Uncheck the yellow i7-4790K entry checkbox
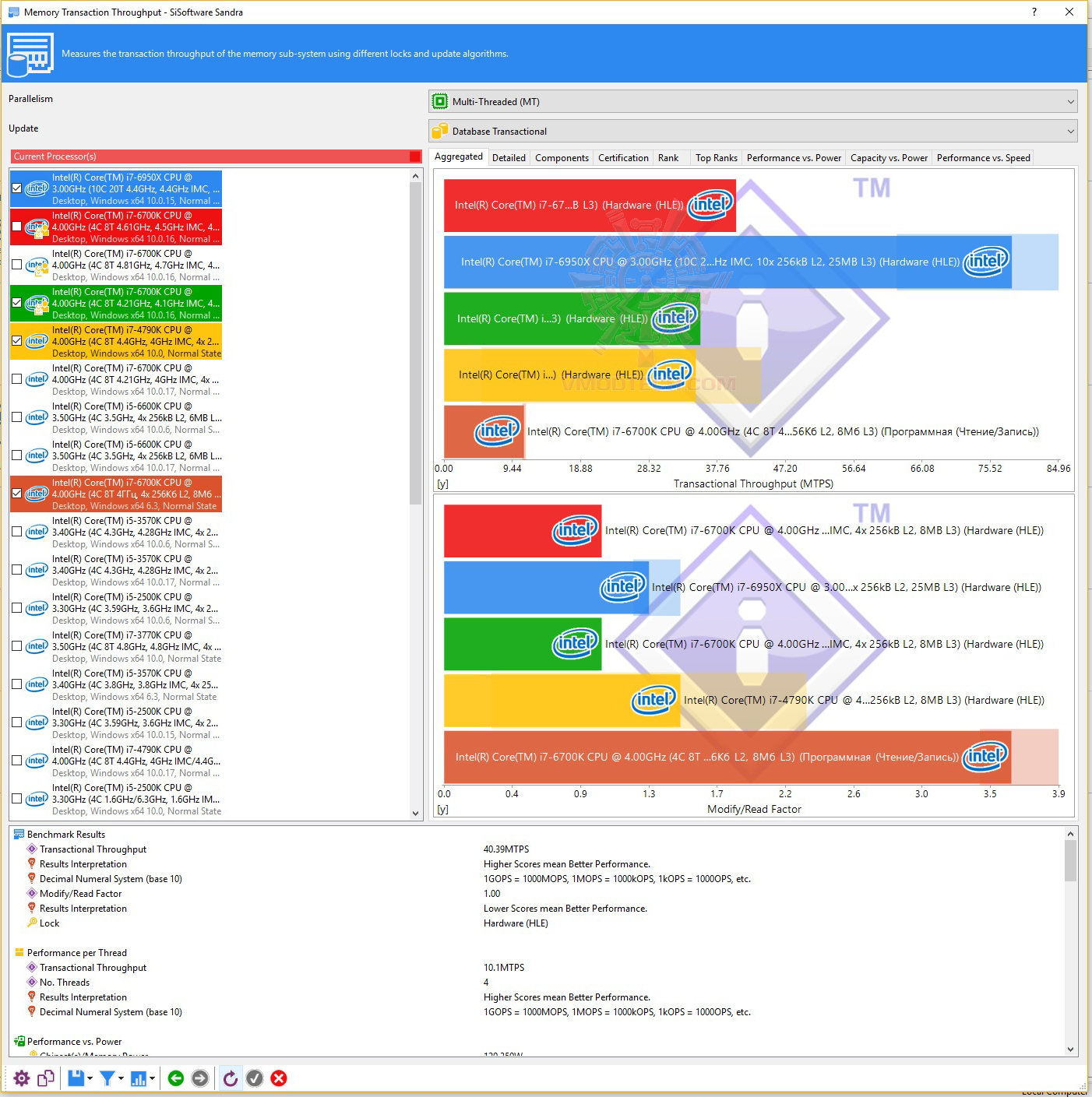This screenshot has height=1097, width=1092. [x=17, y=341]
